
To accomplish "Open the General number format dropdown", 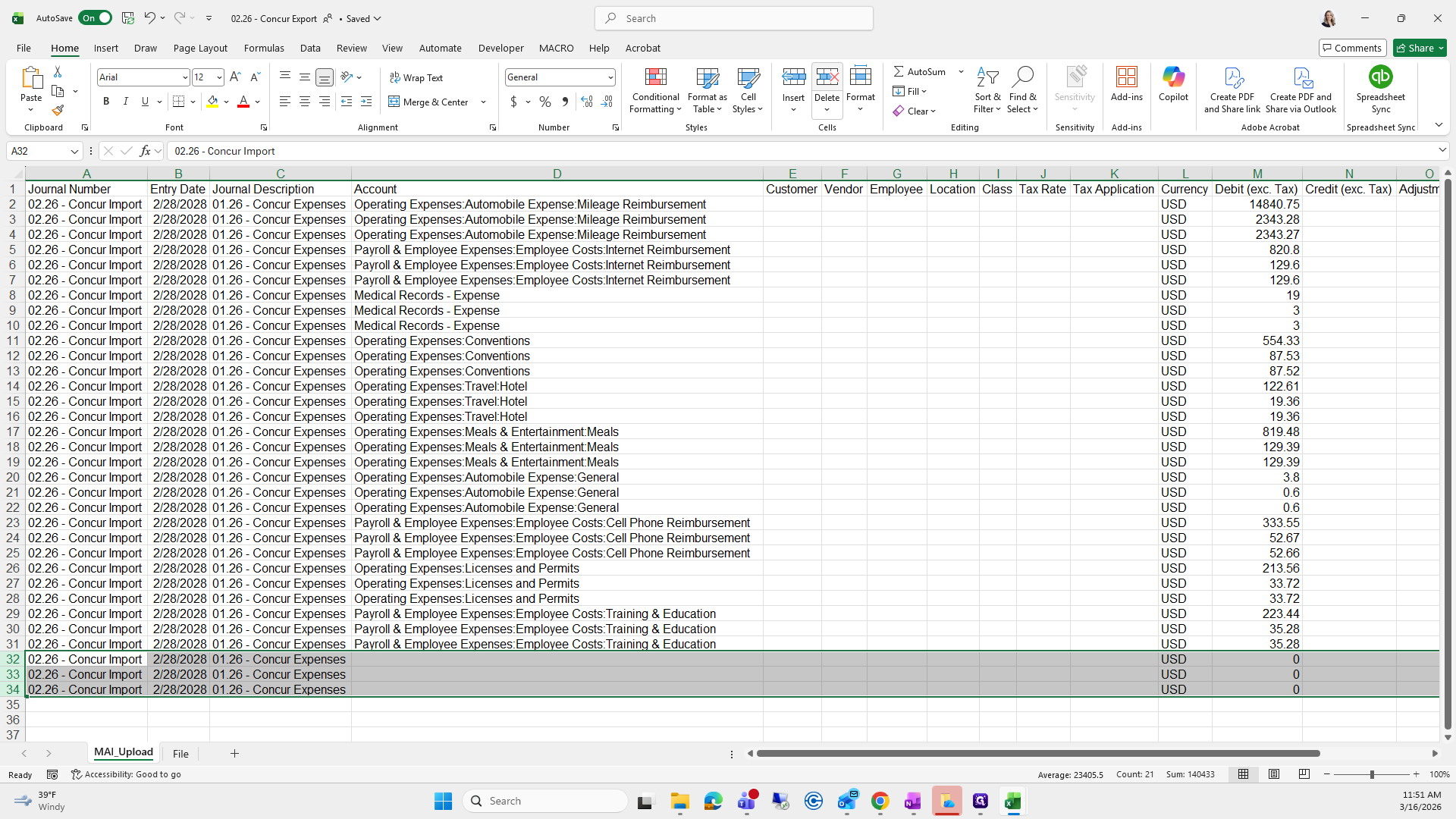I will pos(610,77).
